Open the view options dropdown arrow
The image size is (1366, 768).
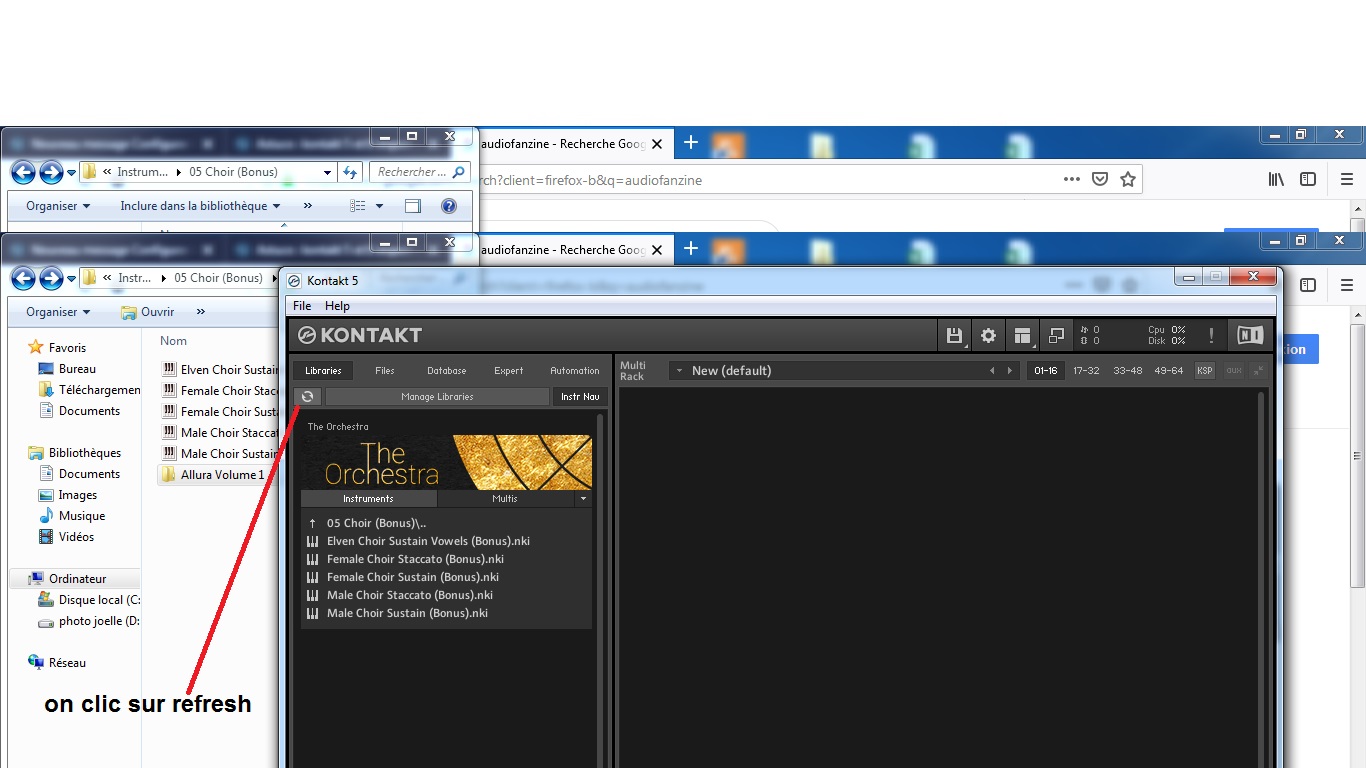point(379,206)
